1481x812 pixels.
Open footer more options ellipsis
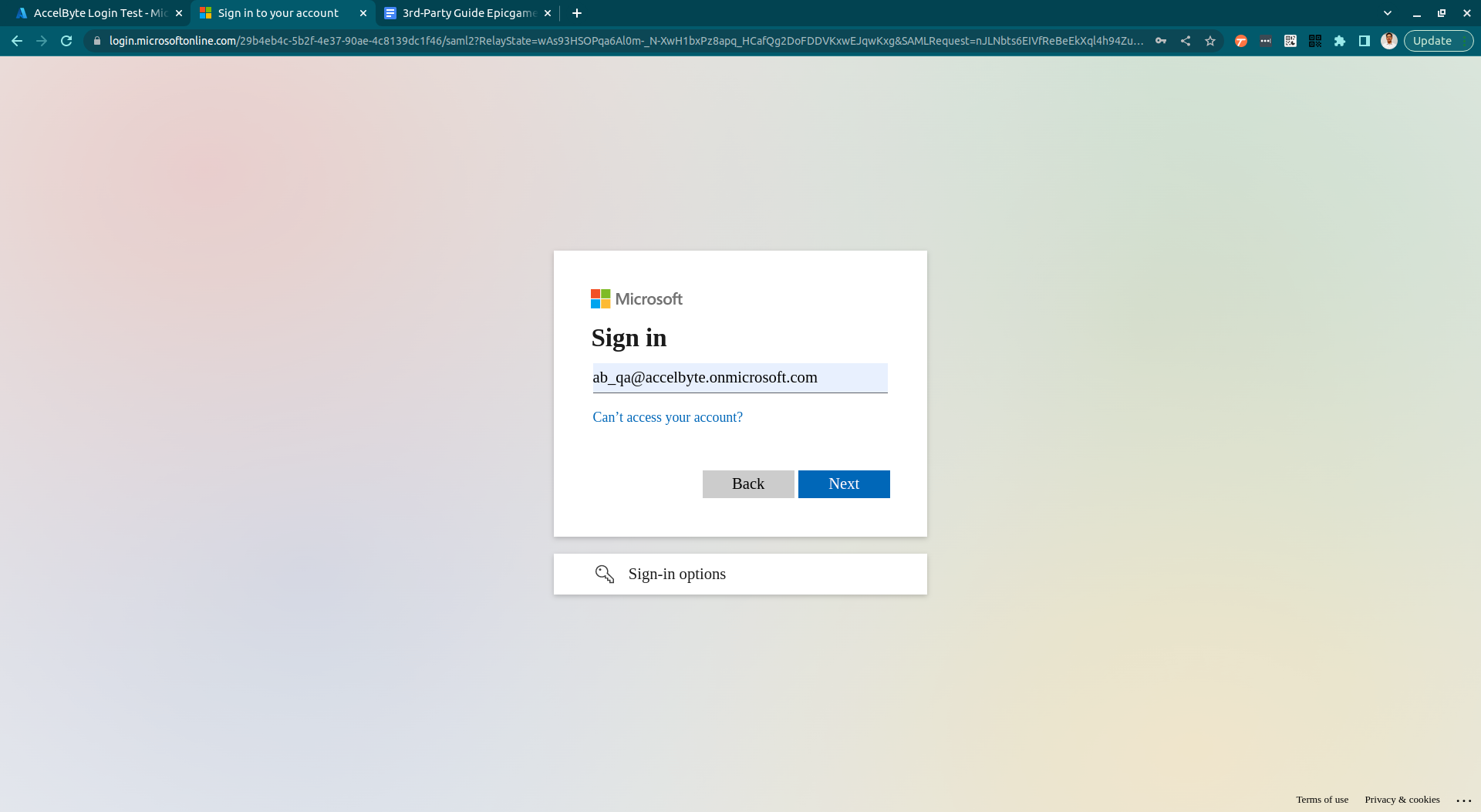click(x=1464, y=800)
